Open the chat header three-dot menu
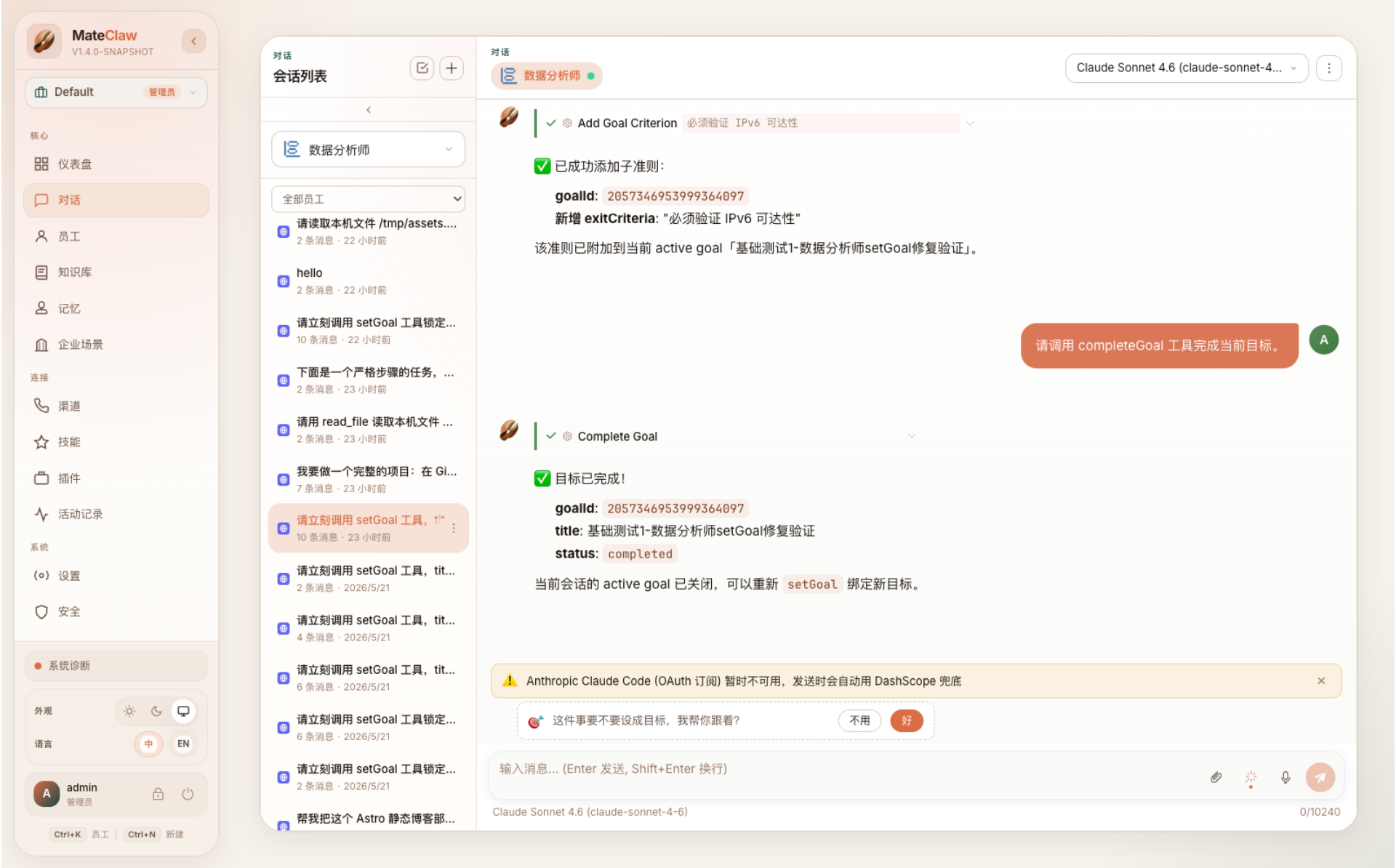 tap(1329, 68)
